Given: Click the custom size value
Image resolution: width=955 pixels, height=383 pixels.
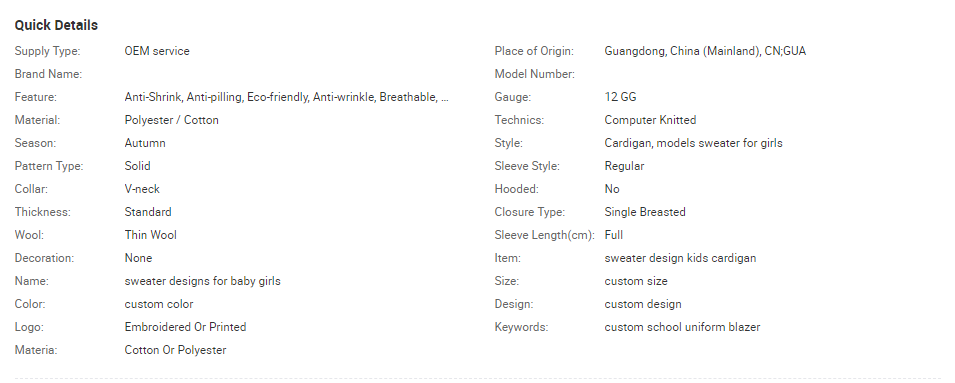Looking at the screenshot, I should coord(636,281).
